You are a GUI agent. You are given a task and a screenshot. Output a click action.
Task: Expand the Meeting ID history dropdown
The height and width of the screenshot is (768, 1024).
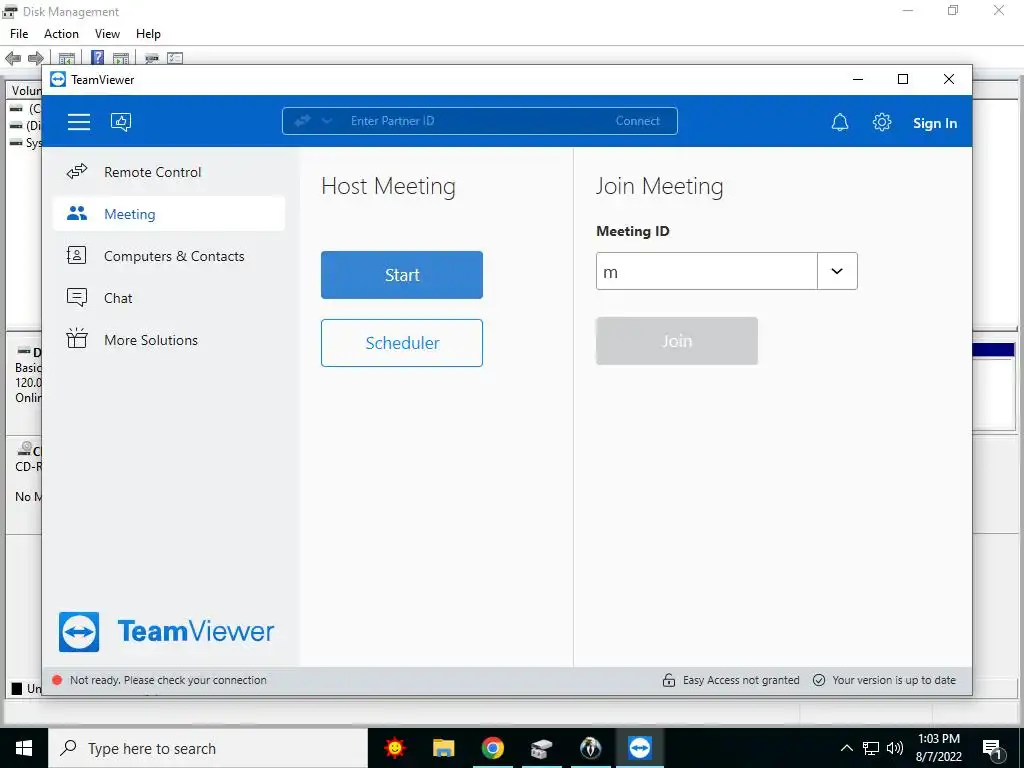tap(837, 272)
